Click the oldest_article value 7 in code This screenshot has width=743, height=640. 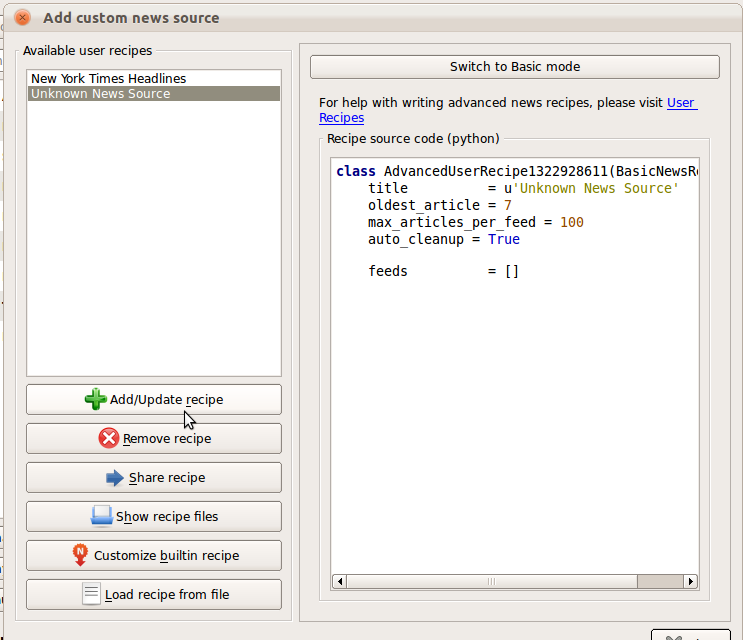click(x=508, y=206)
